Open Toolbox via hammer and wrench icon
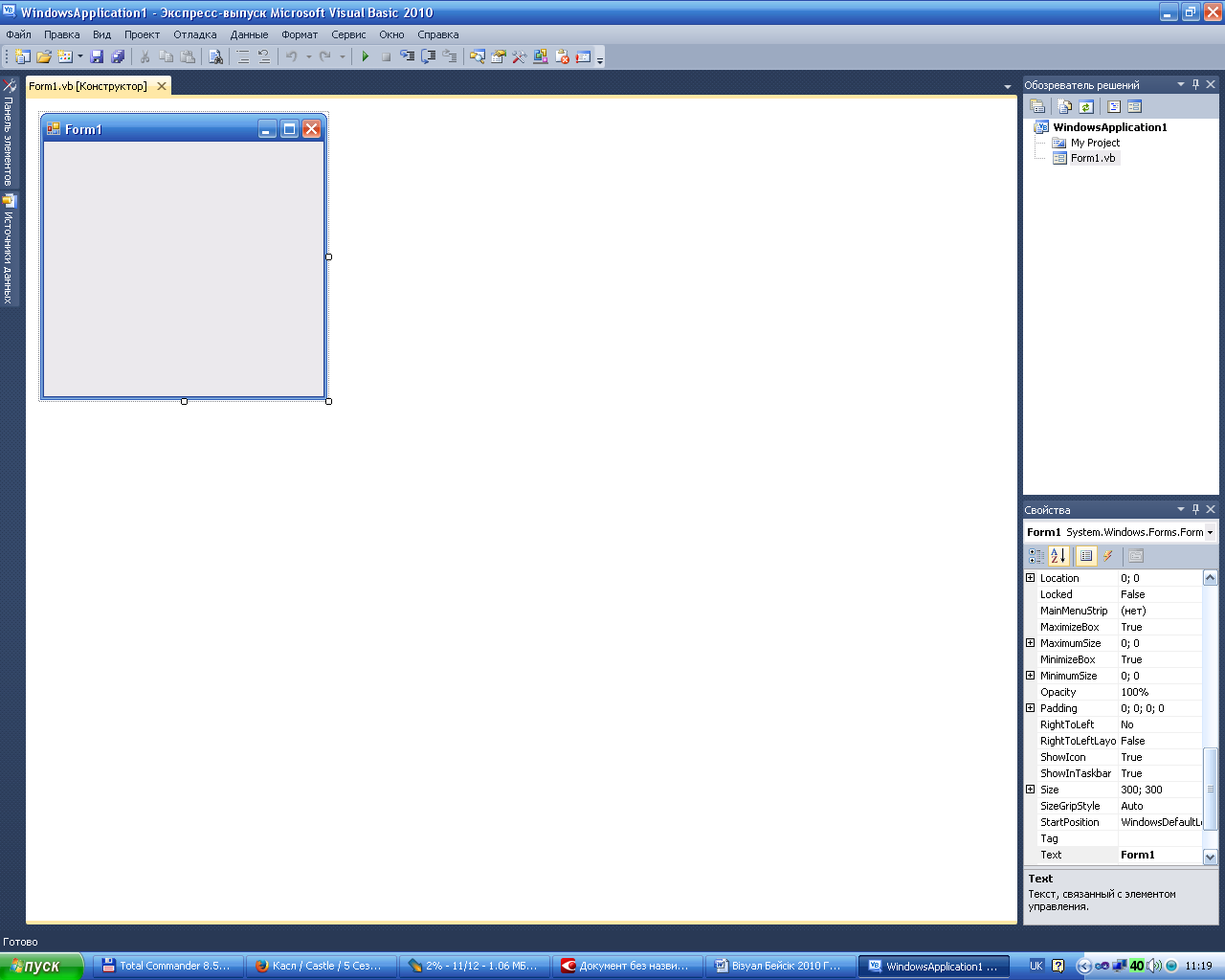Screen dimensions: 1225x980 click(x=520, y=57)
